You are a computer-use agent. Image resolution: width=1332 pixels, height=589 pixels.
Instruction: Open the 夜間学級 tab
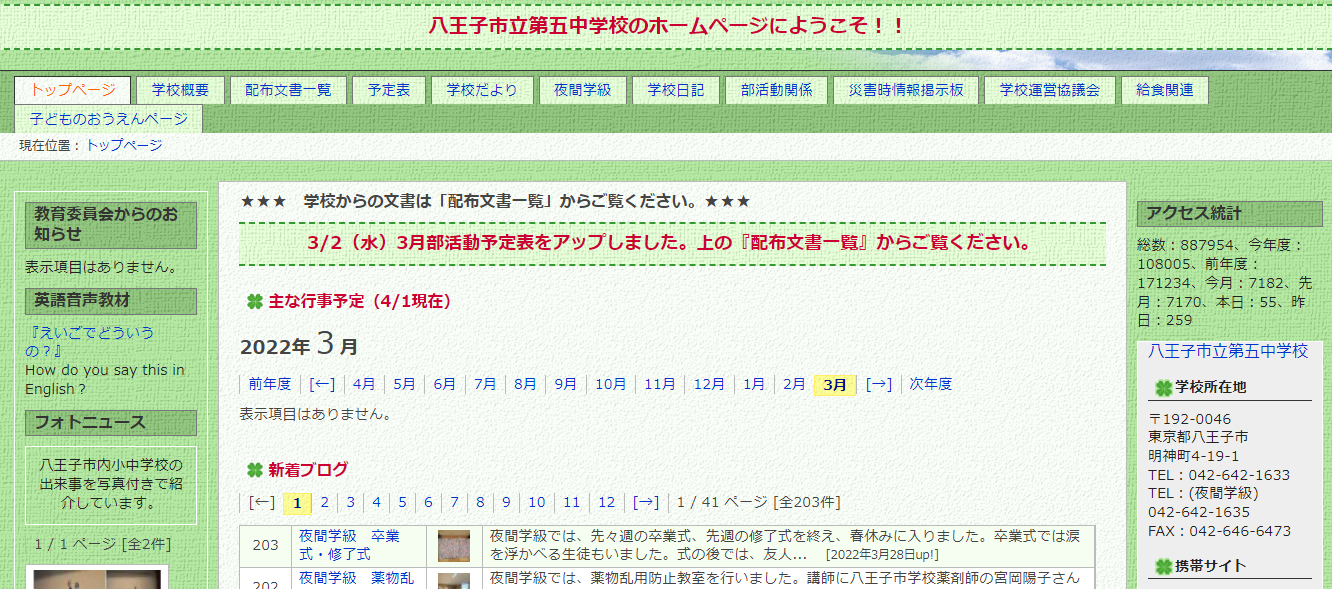[x=583, y=89]
